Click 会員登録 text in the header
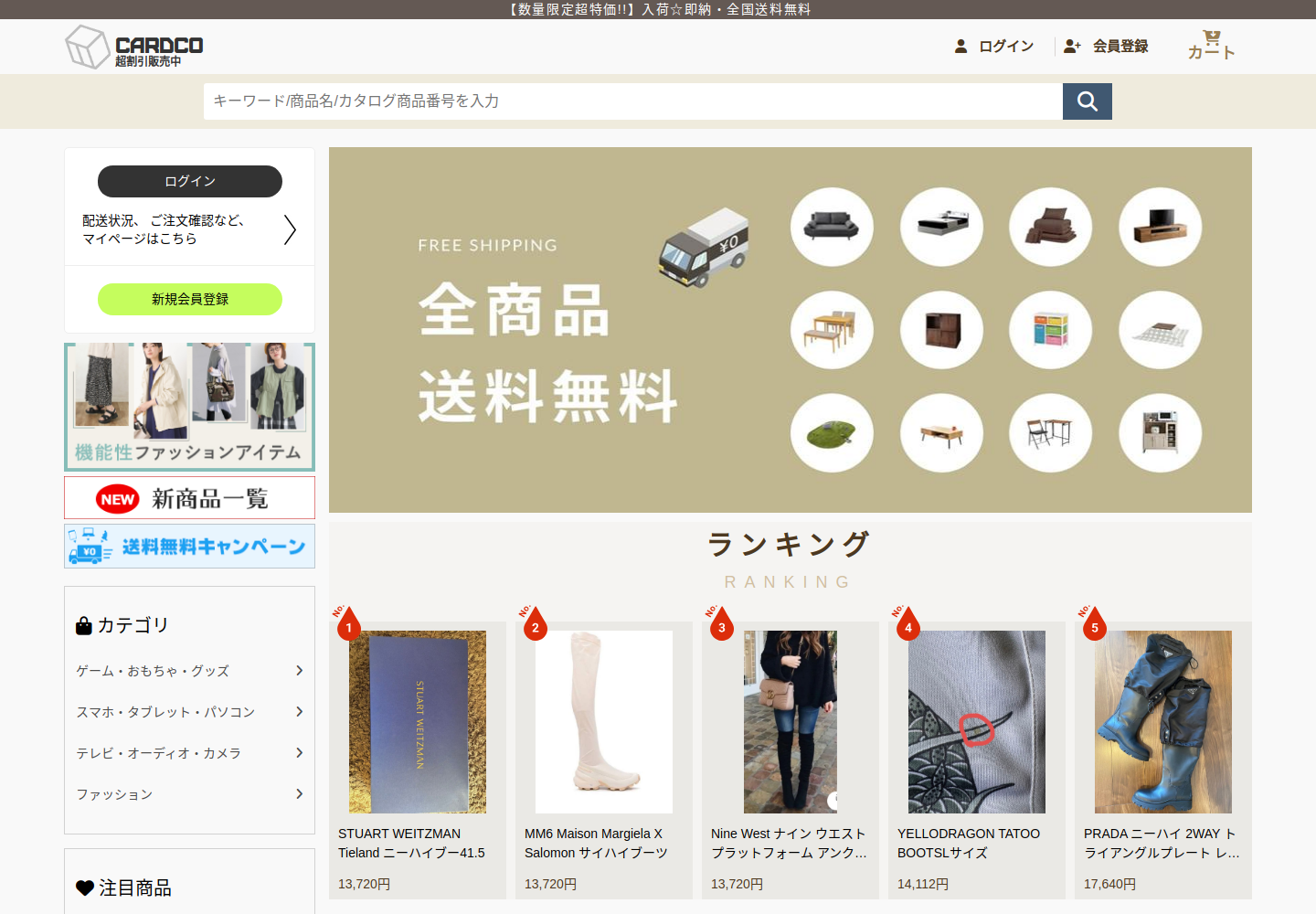Screen dimensions: 1316x914 1120,46
